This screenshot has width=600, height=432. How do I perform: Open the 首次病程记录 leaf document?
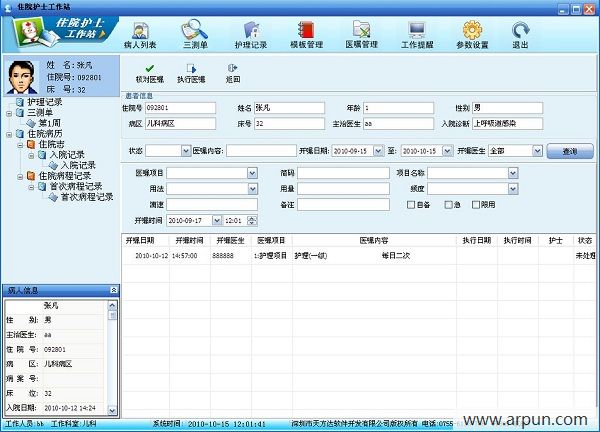(87, 197)
